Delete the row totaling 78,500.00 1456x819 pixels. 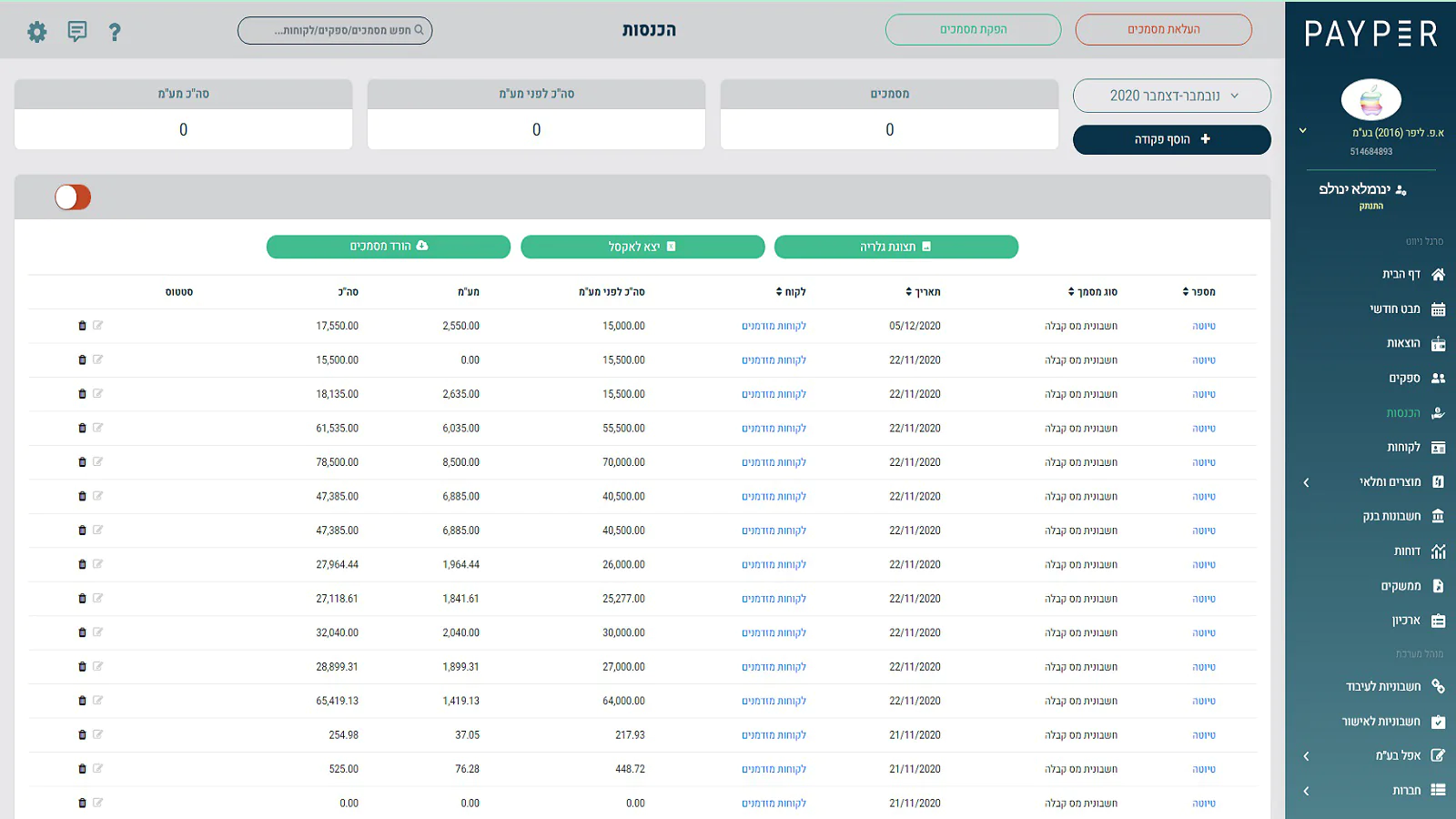pos(82,462)
